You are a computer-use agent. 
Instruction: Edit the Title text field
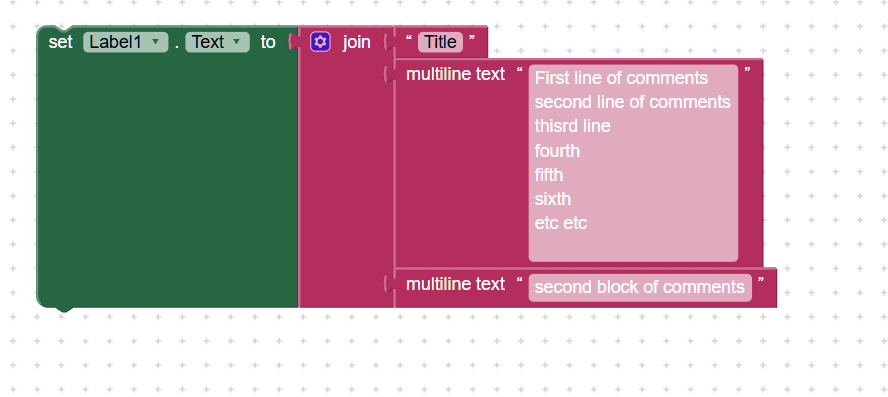point(441,42)
